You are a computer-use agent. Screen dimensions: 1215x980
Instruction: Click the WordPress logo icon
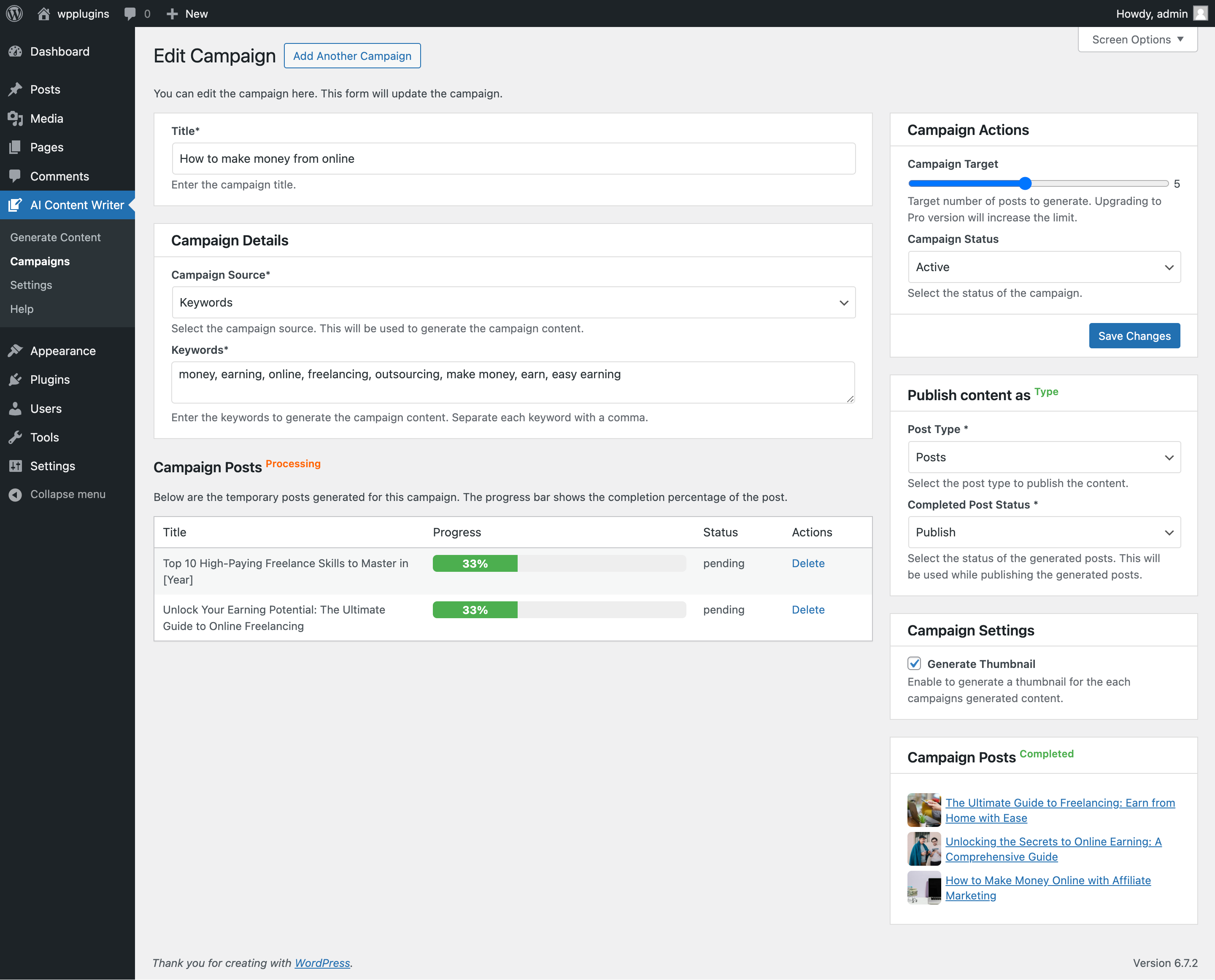pyautogui.click(x=14, y=13)
